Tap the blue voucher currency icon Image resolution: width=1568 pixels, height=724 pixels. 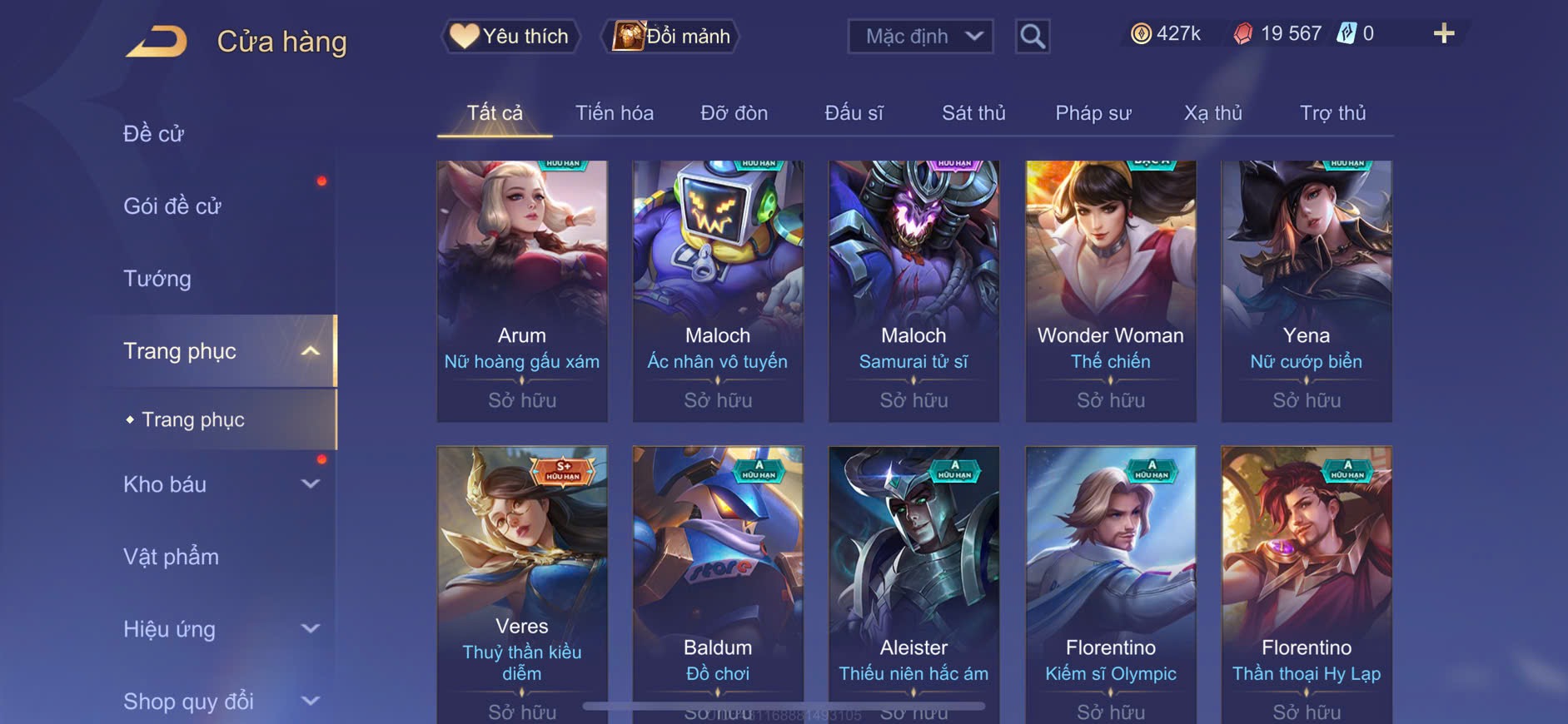click(1346, 33)
